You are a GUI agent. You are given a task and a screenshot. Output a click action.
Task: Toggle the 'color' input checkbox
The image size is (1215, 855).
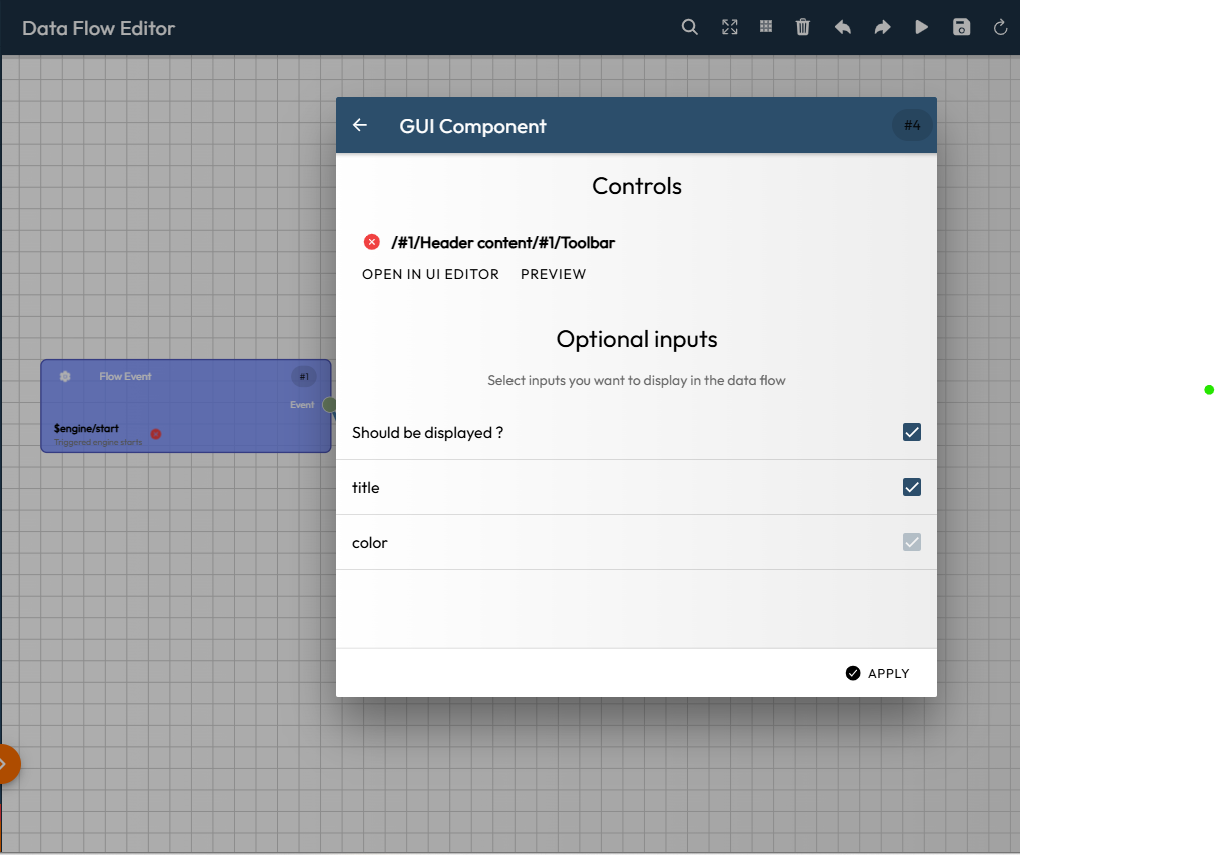point(911,542)
